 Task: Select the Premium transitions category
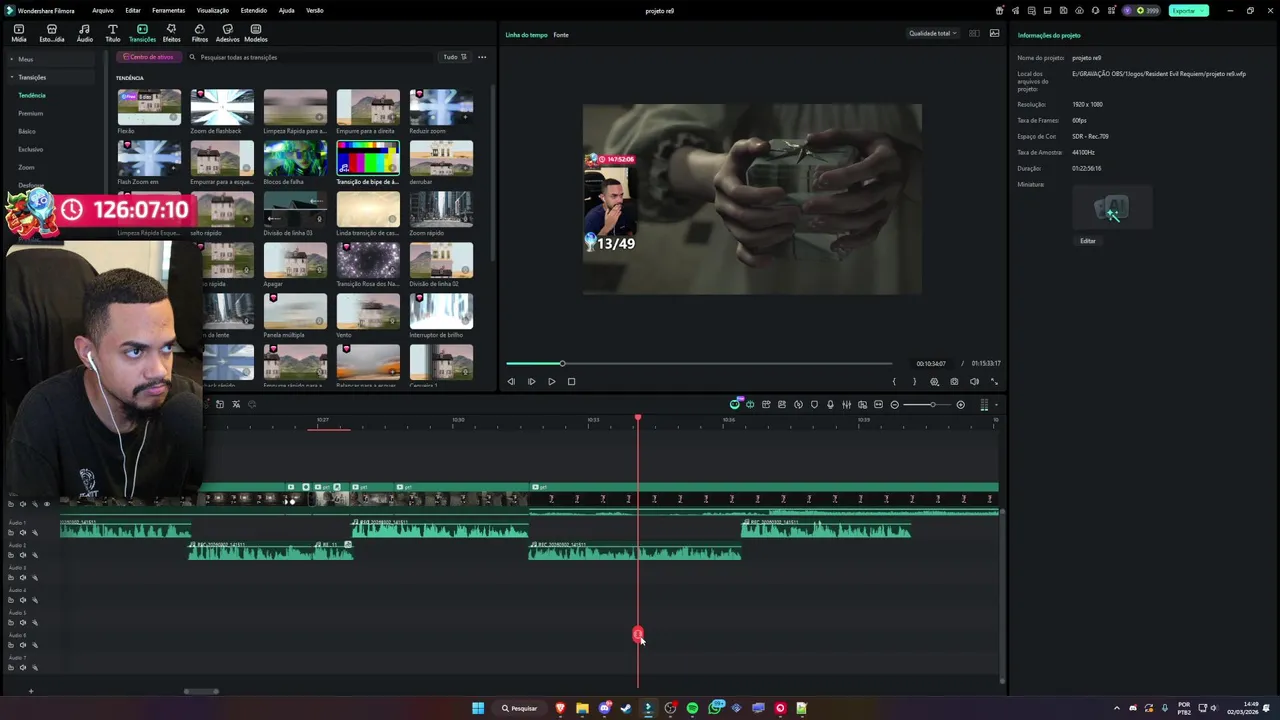(31, 113)
